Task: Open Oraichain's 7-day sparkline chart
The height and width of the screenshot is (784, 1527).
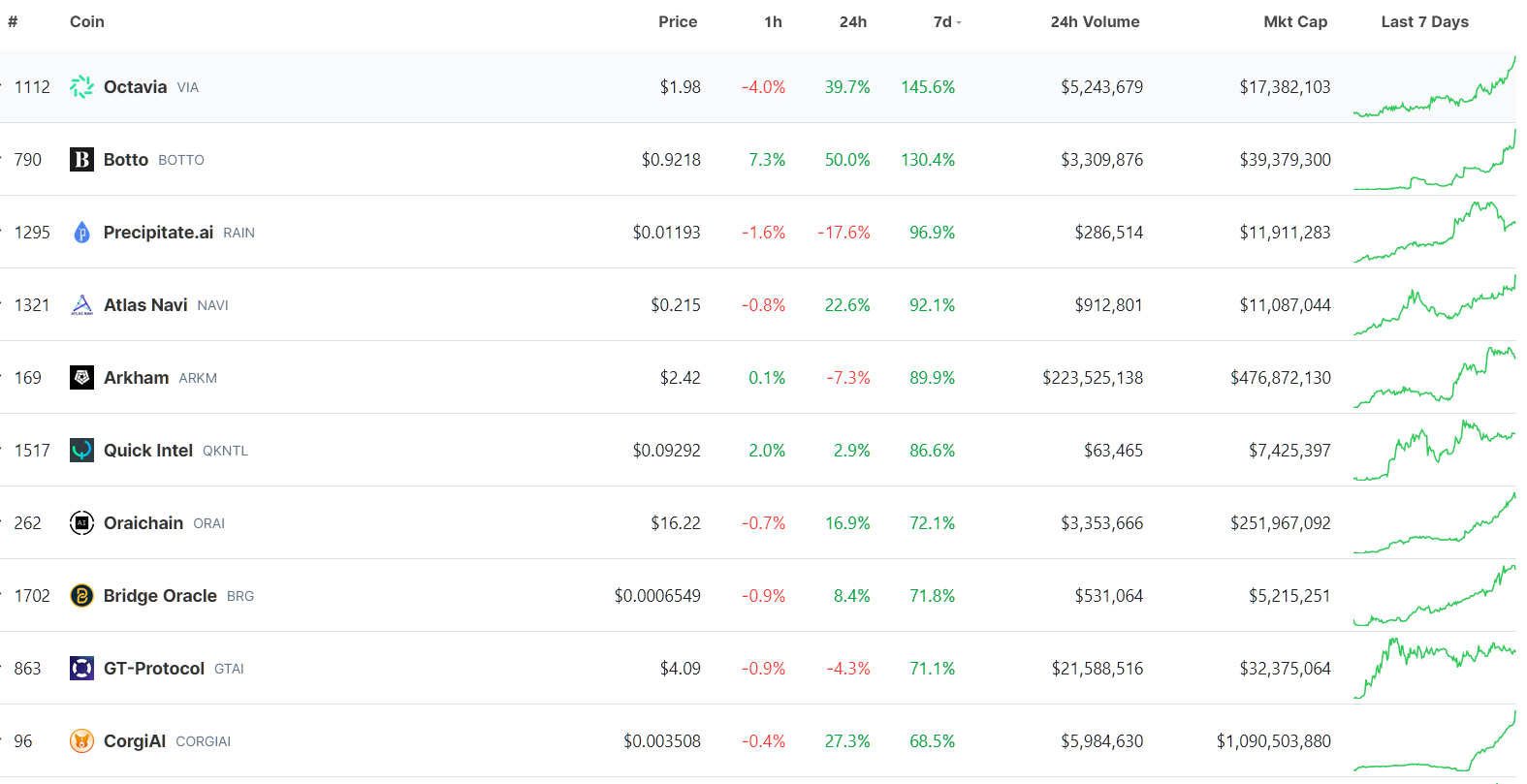Action: click(x=1434, y=523)
